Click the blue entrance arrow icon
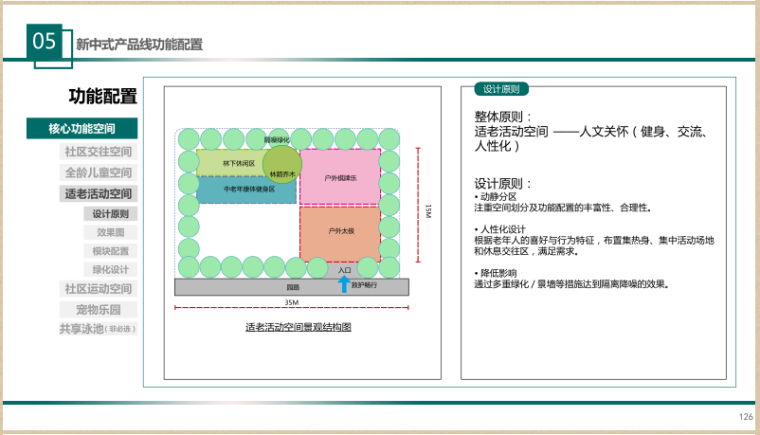The width and height of the screenshot is (760, 435). [x=335, y=287]
